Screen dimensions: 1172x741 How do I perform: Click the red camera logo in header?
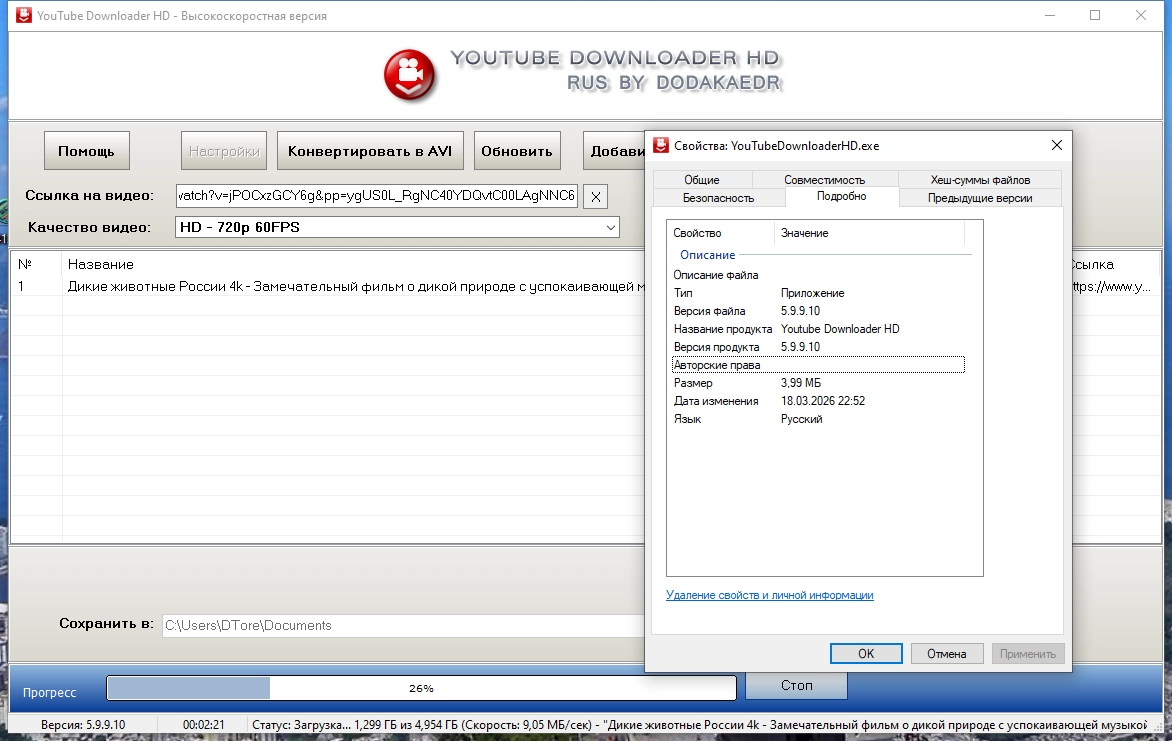tap(409, 76)
